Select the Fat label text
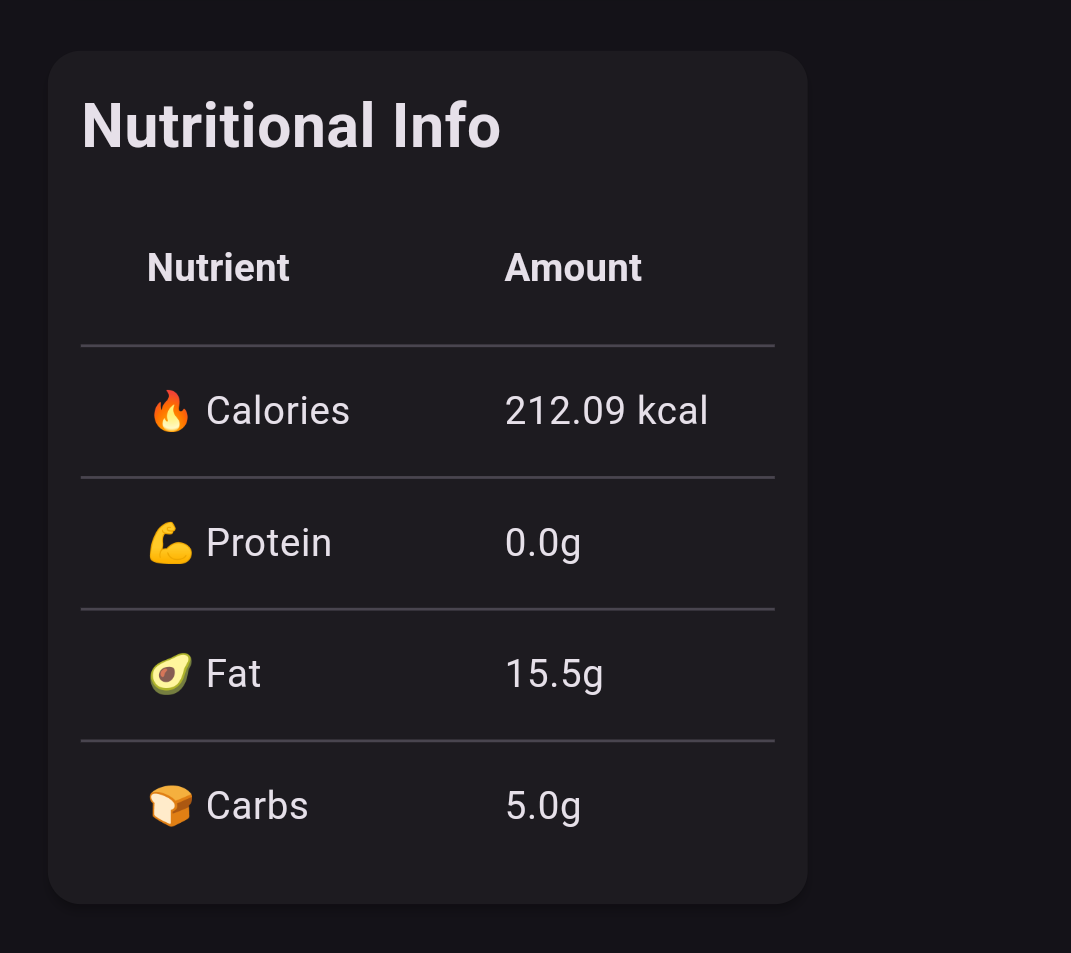 [234, 674]
